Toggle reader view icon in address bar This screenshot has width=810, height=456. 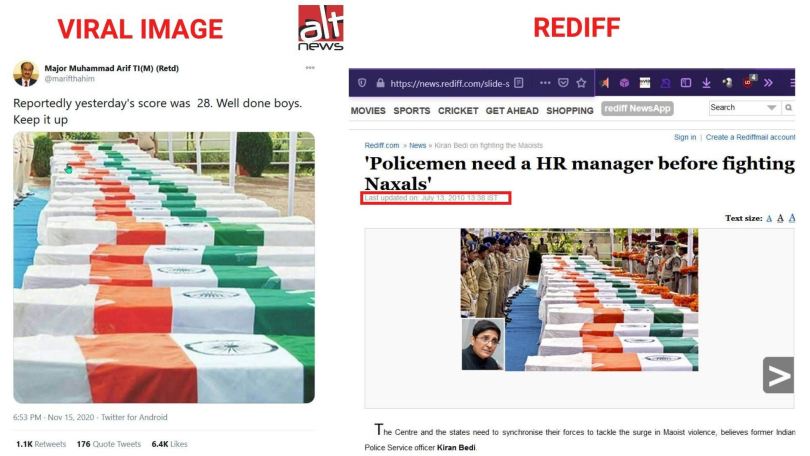click(x=519, y=83)
